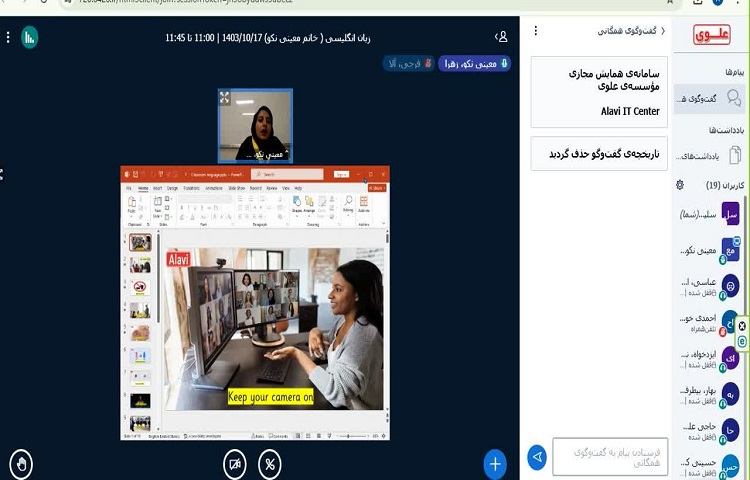The image size is (750, 480).
Task: Open the public chat item in the messages list
Action: tap(712, 97)
